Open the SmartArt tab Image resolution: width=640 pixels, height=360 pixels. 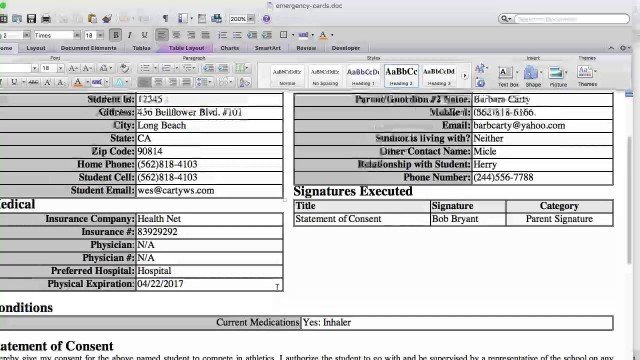pyautogui.click(x=268, y=48)
